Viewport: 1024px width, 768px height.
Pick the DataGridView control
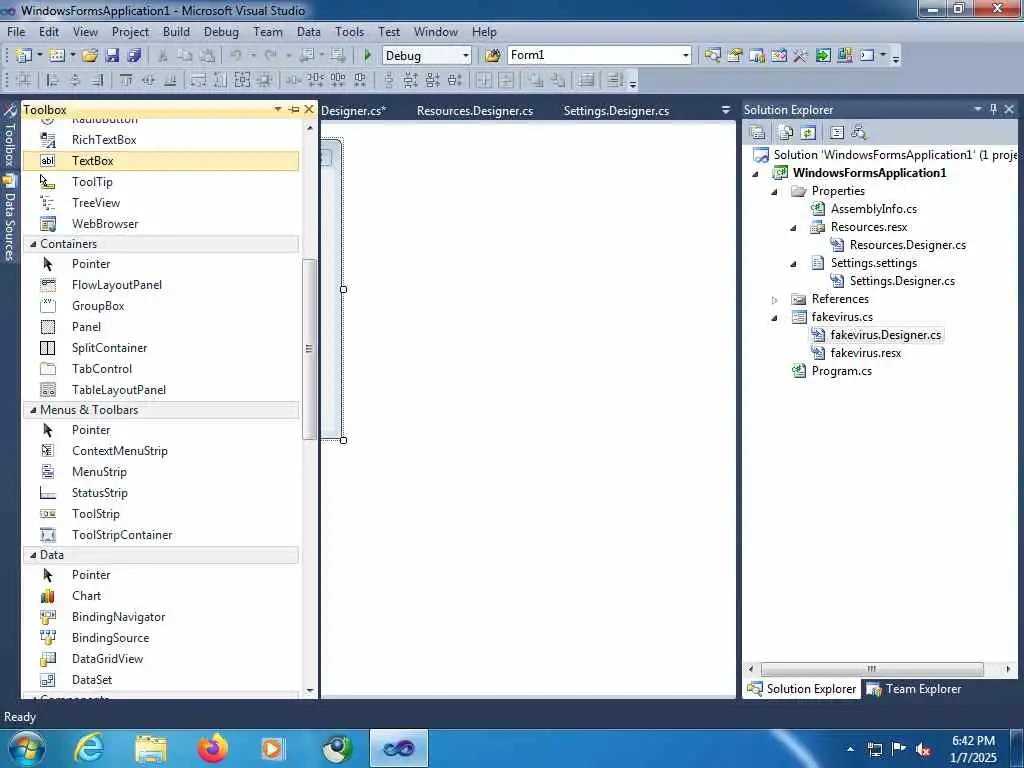tap(161, 658)
